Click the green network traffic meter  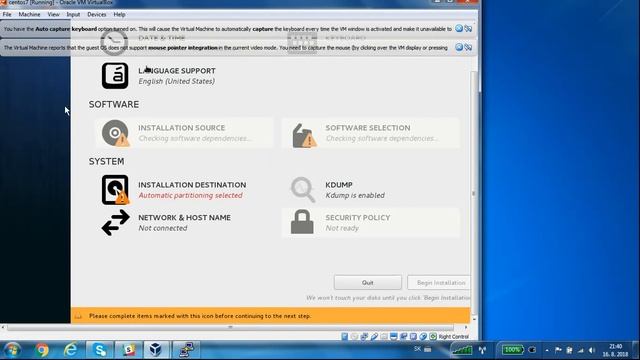tap(462, 350)
